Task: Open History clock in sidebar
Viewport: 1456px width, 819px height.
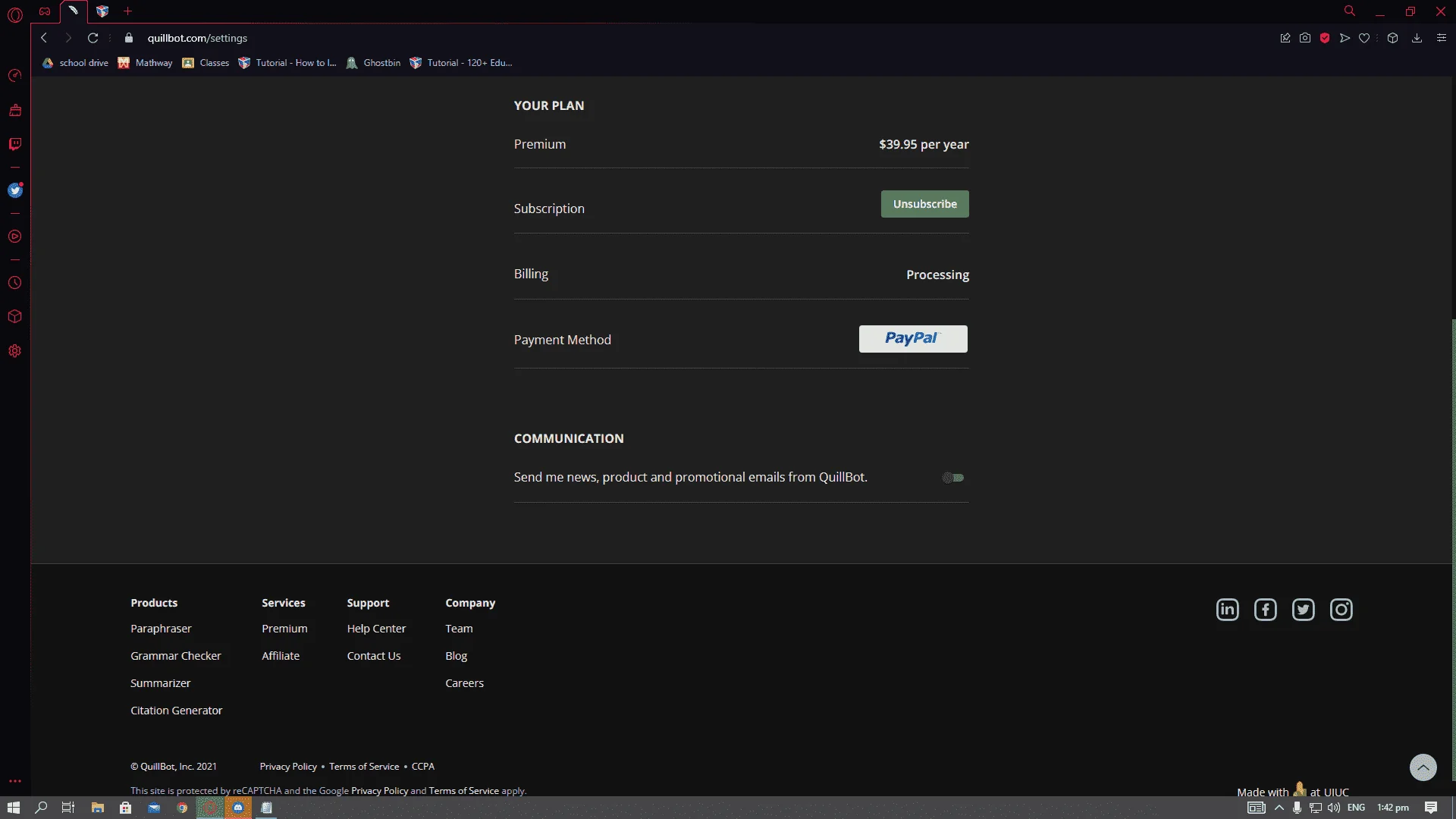Action: point(14,283)
